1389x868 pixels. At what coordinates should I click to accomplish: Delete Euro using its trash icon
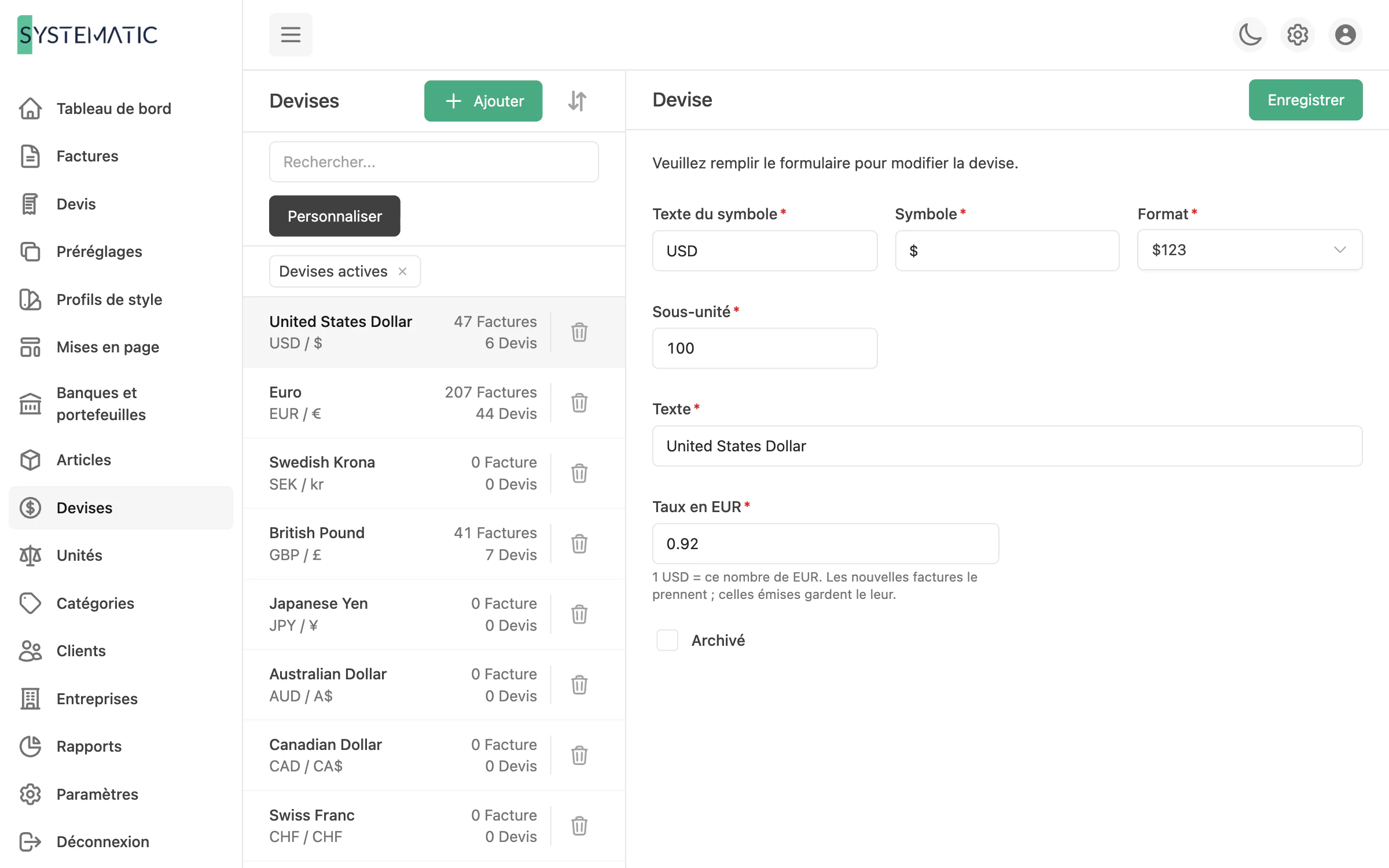[579, 403]
